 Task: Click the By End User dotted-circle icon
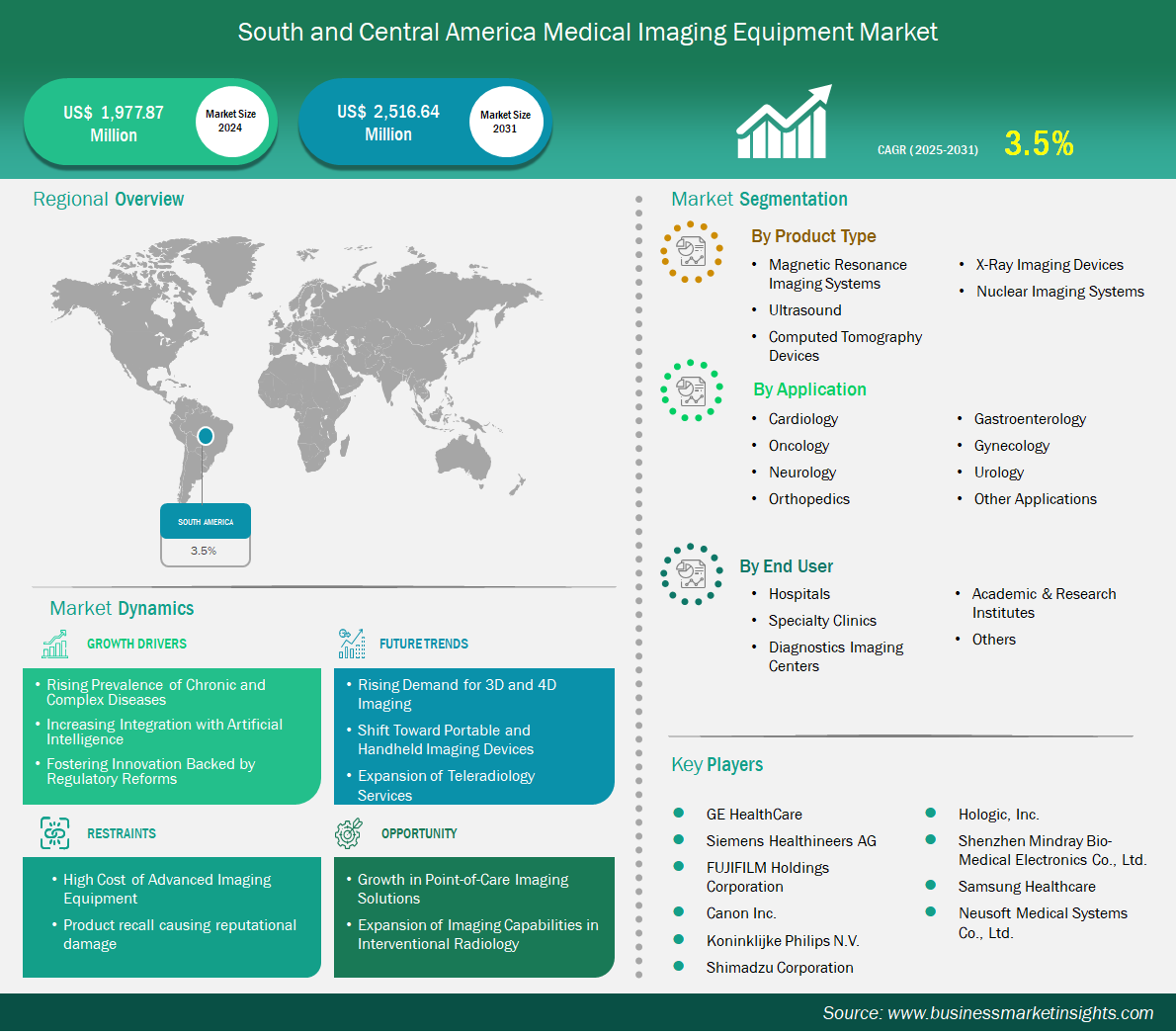coord(692,574)
